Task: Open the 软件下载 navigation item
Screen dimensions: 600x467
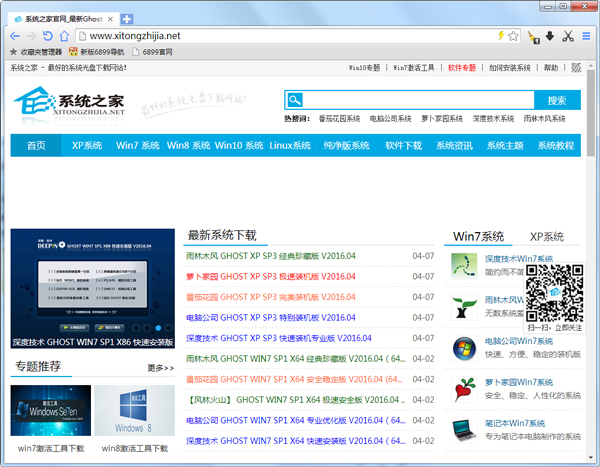Action: coord(403,145)
